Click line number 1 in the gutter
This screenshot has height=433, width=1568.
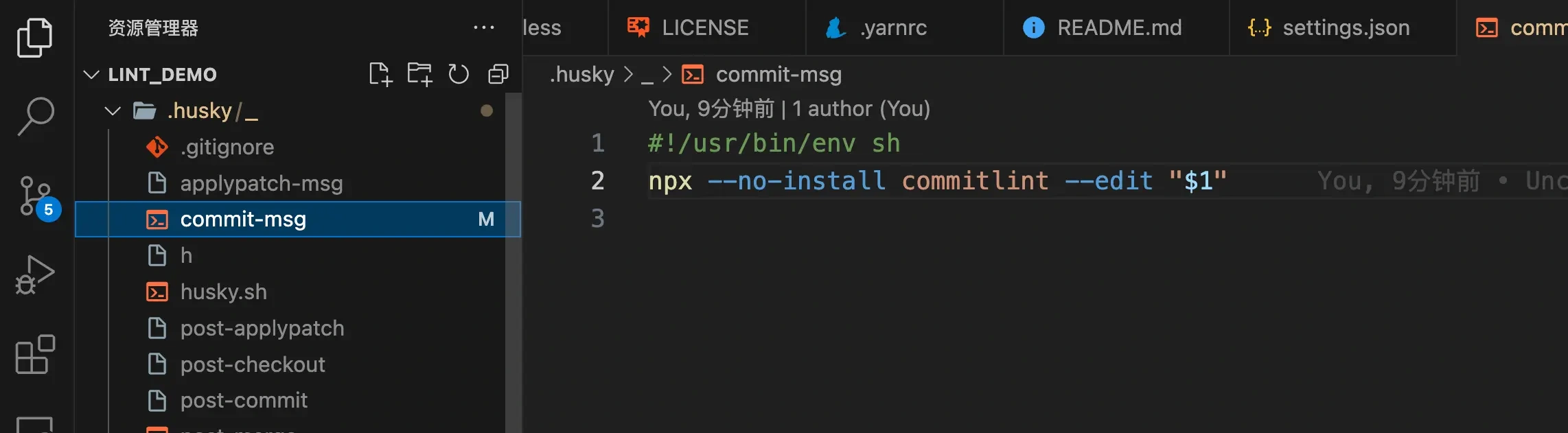point(598,143)
